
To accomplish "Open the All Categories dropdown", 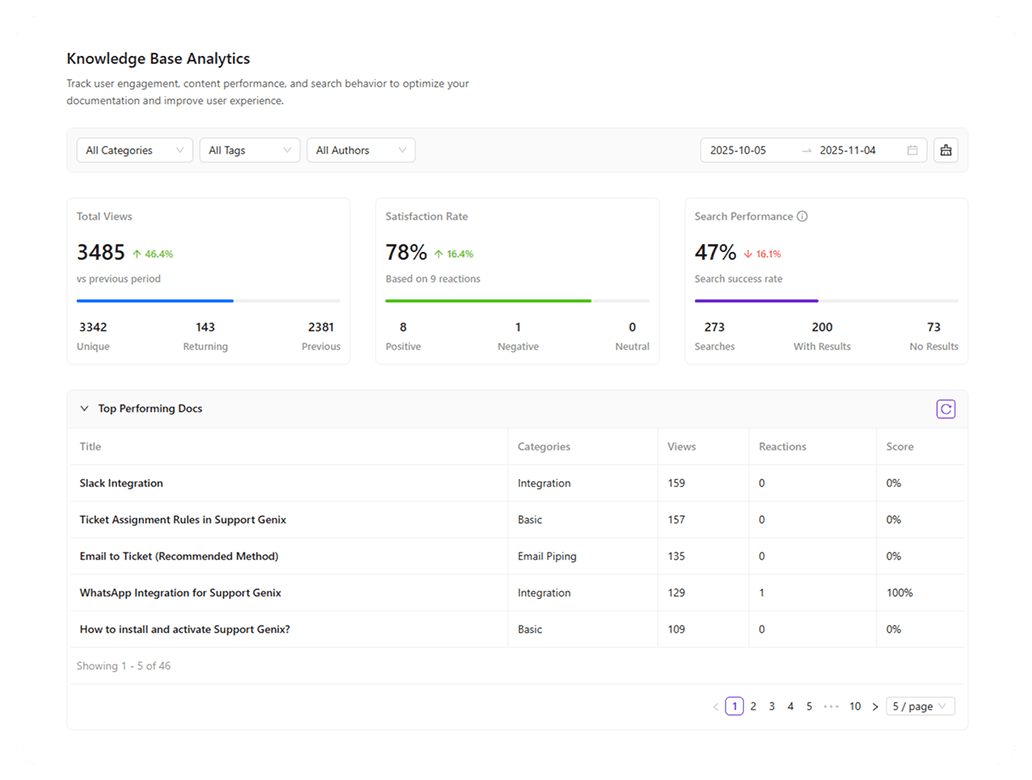I will pyautogui.click(x=135, y=150).
